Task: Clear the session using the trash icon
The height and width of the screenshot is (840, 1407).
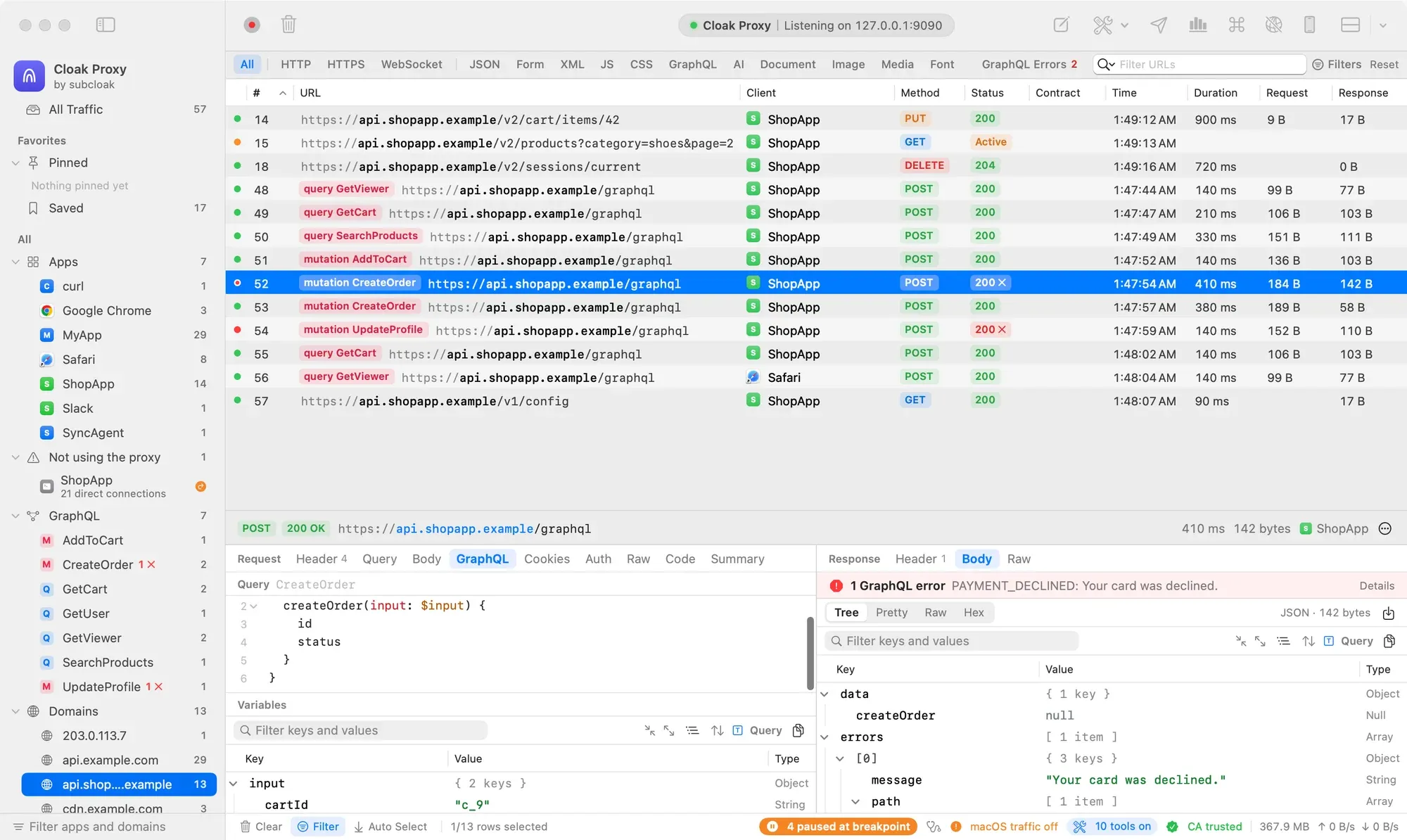Action: tap(288, 25)
